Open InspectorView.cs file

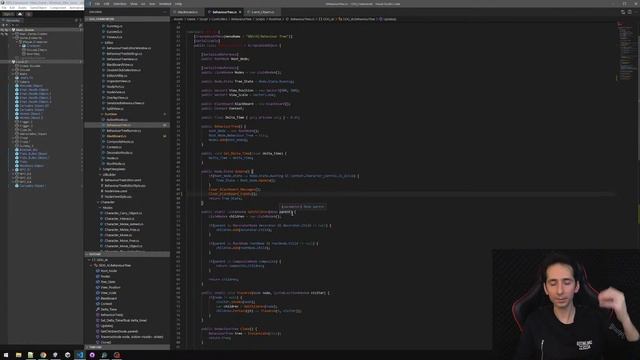(118, 81)
